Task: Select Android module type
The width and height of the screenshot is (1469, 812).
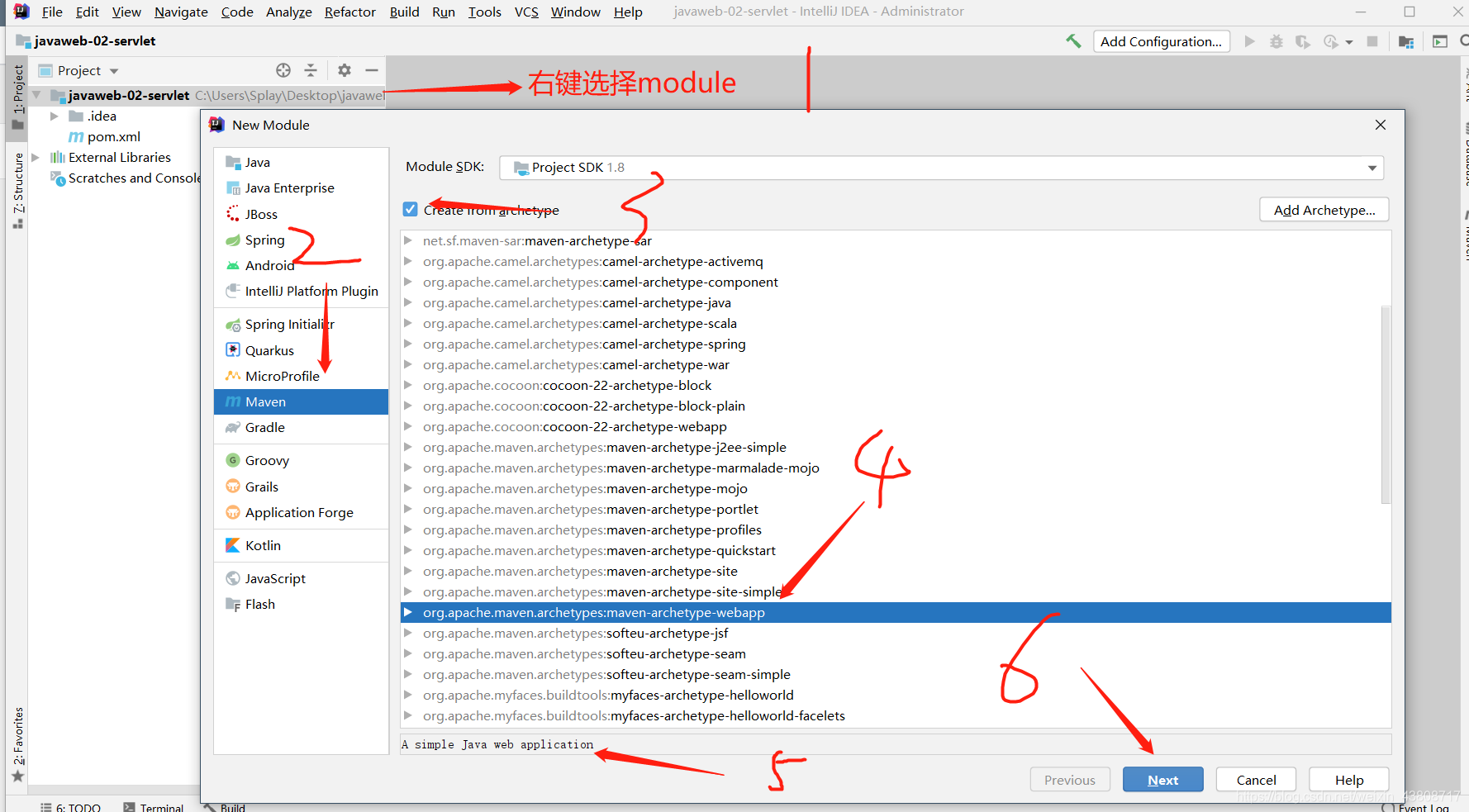Action: (x=301, y=266)
